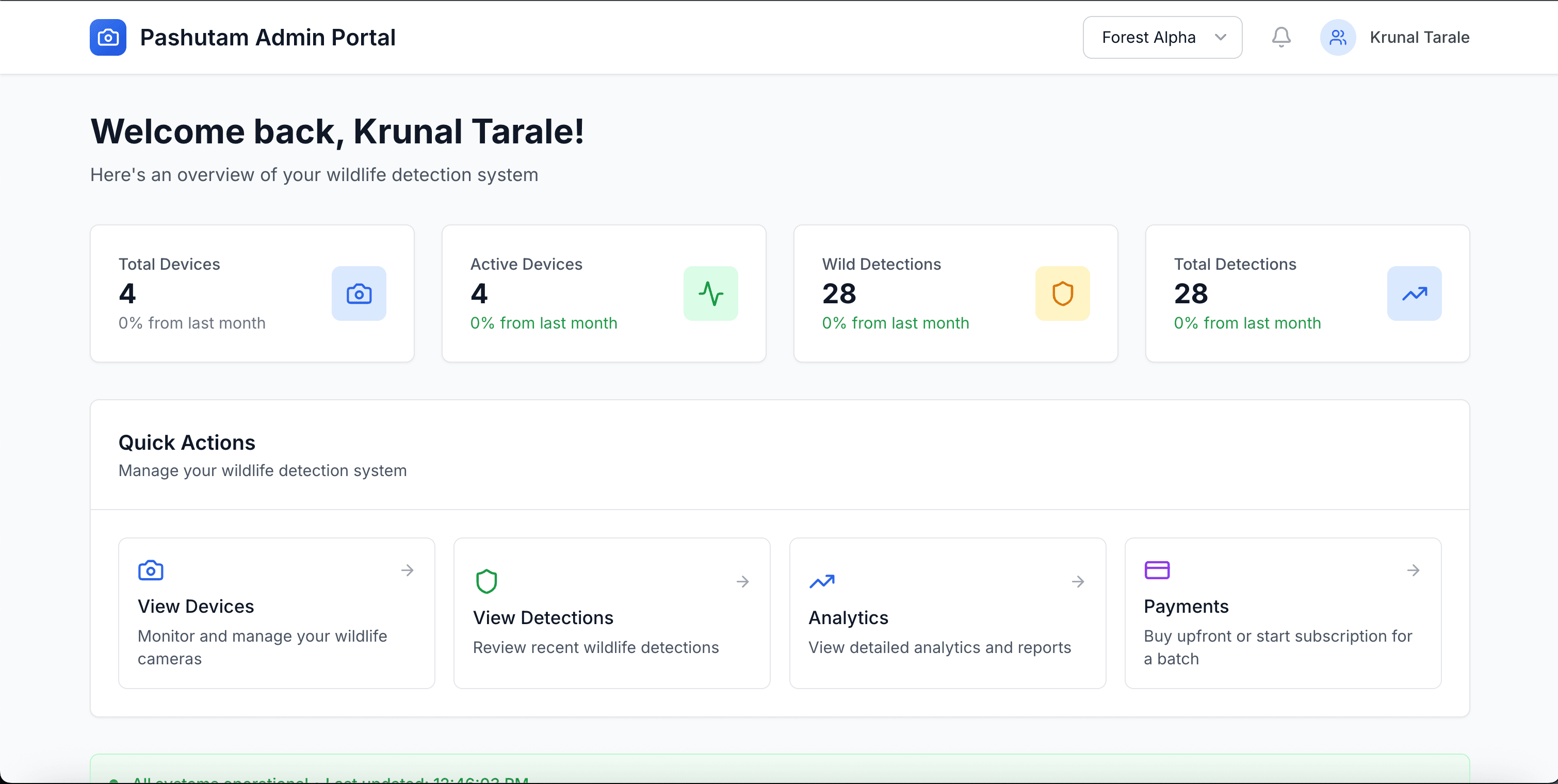The height and width of the screenshot is (784, 1558).
Task: Click the Pashutam Admin Portal title
Action: [x=267, y=38]
